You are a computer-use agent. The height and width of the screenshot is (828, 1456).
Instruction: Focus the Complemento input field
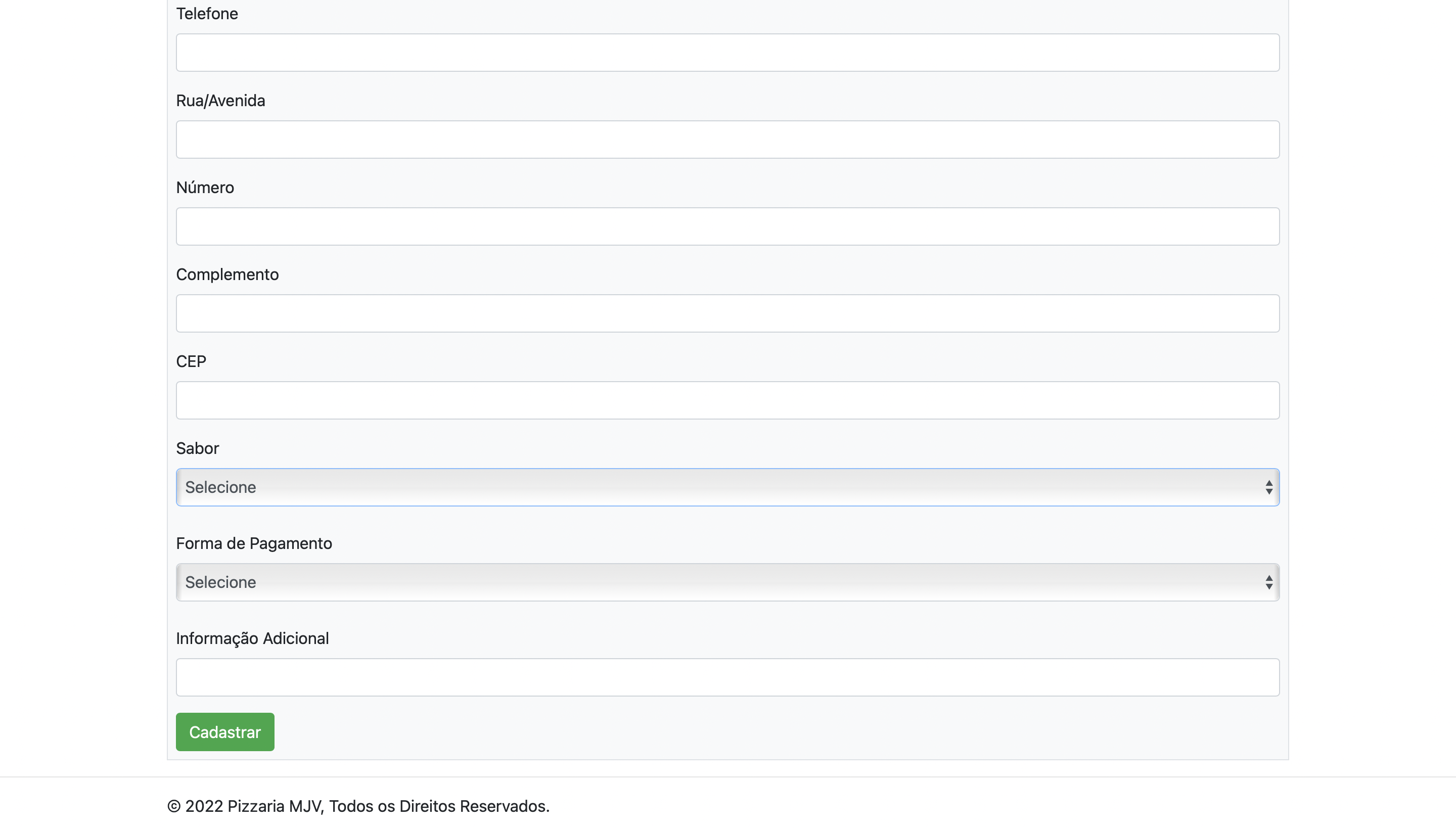pyautogui.click(x=728, y=313)
